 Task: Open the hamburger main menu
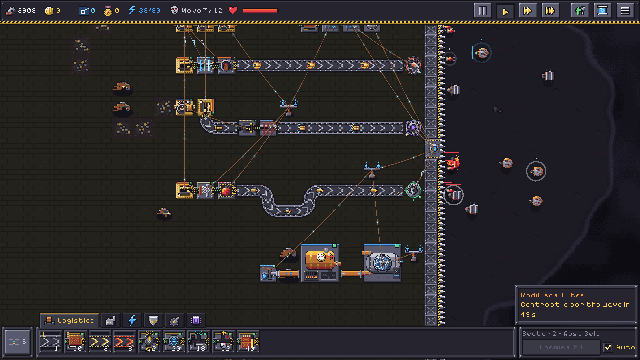tap(625, 10)
